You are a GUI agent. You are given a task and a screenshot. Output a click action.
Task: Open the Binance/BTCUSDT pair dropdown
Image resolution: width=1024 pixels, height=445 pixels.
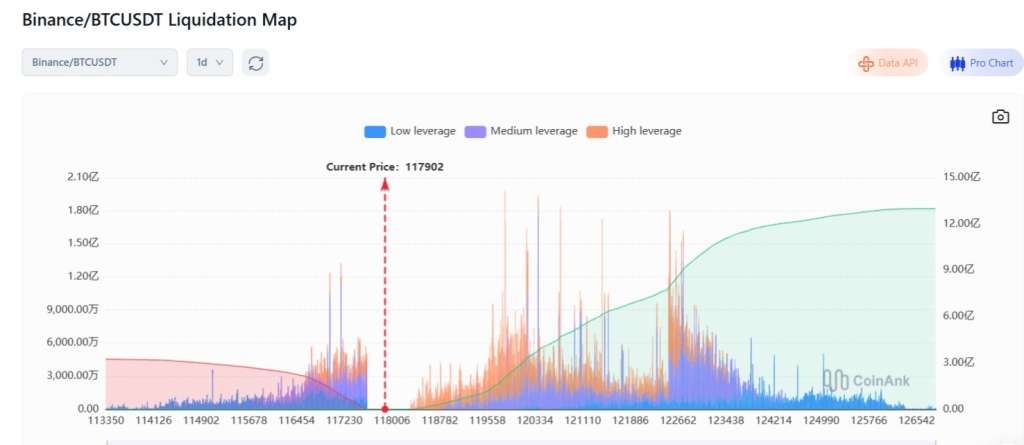pos(100,62)
